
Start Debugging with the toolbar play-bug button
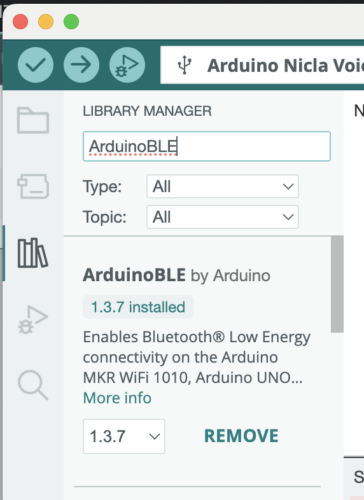point(127,65)
